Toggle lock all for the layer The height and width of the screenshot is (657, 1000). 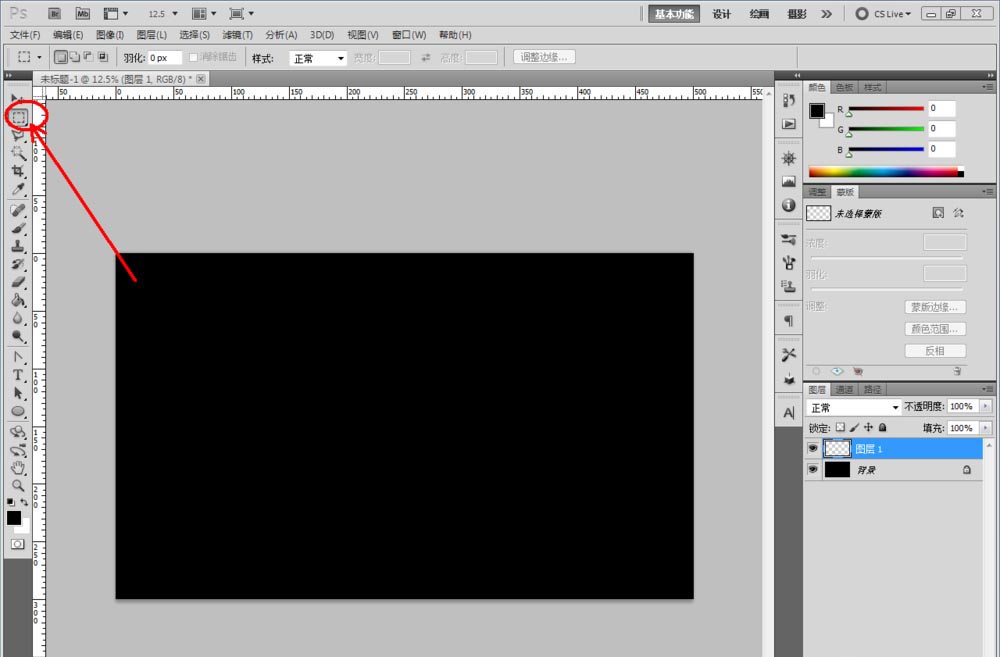coord(883,427)
